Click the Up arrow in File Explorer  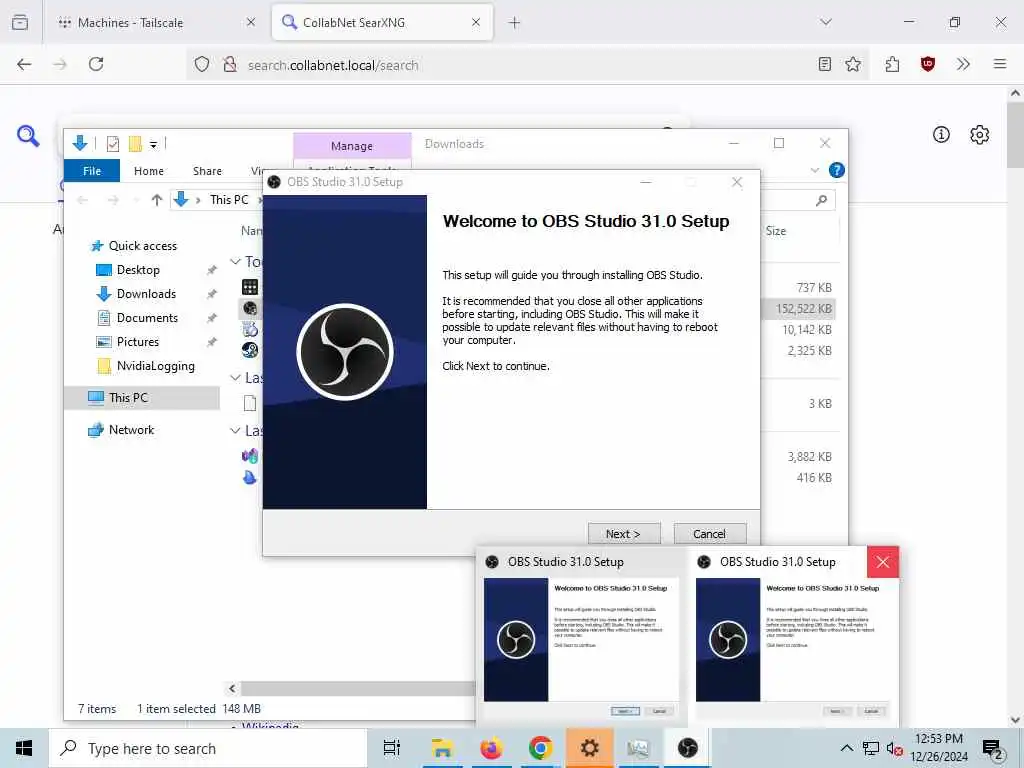157,200
